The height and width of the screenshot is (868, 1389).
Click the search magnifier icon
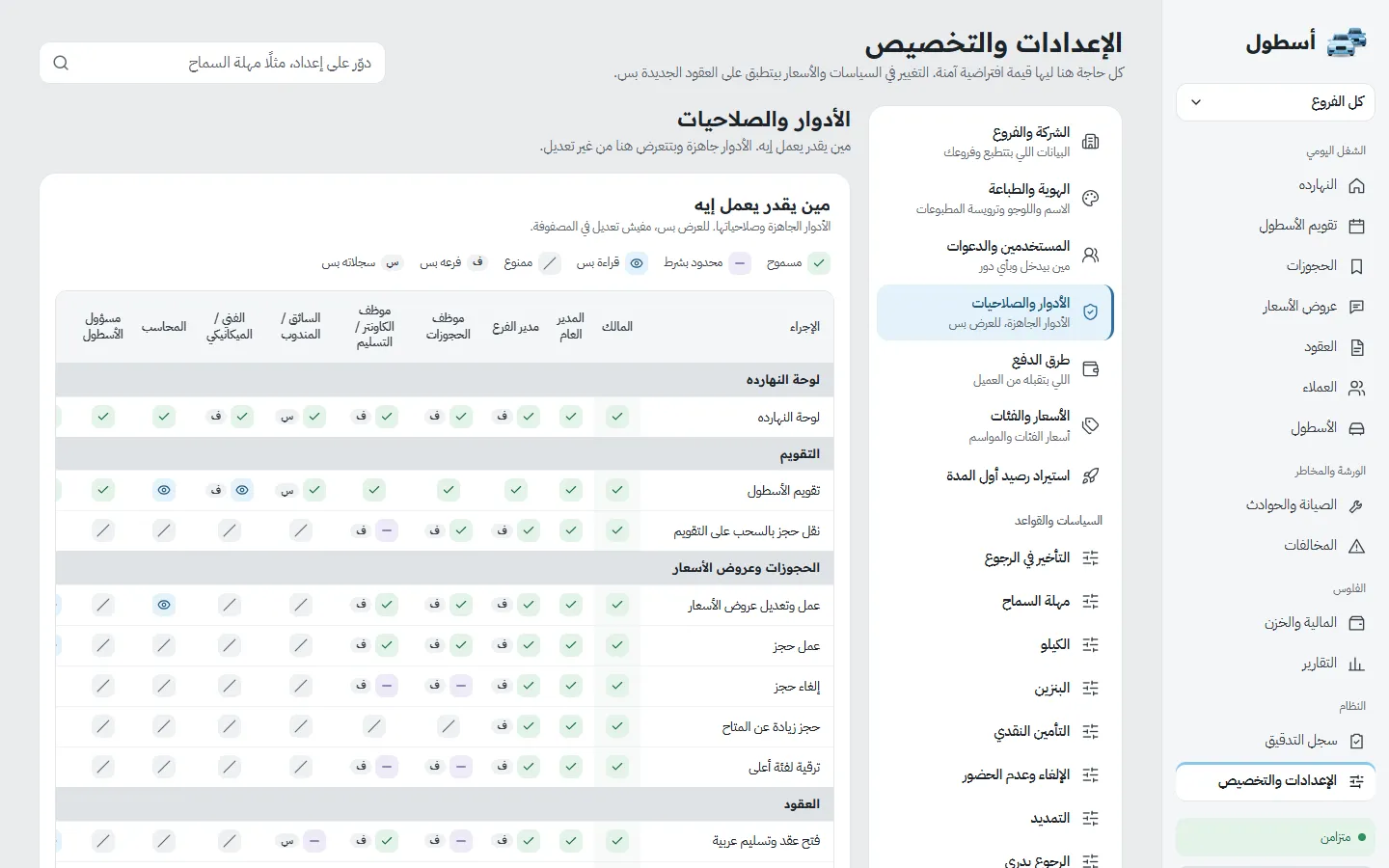click(x=61, y=63)
